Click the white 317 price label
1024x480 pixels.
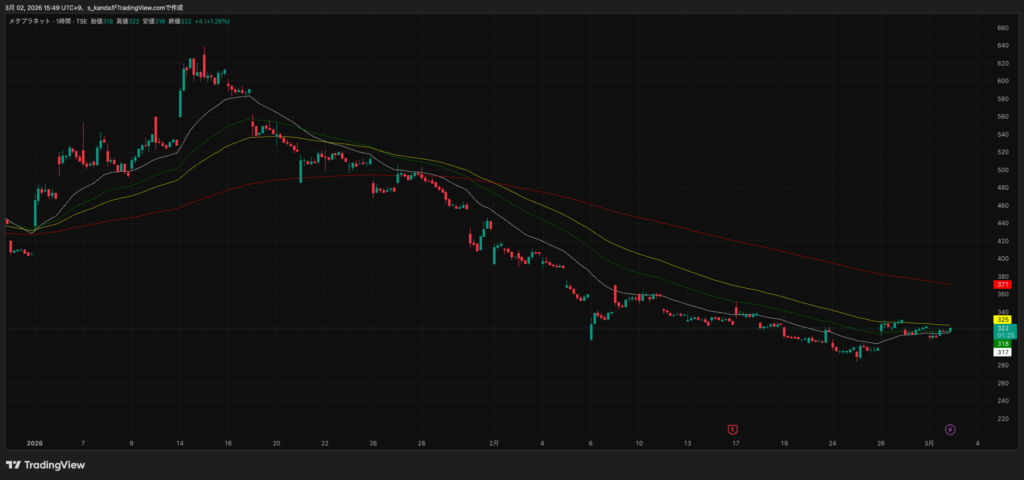tap(1002, 352)
